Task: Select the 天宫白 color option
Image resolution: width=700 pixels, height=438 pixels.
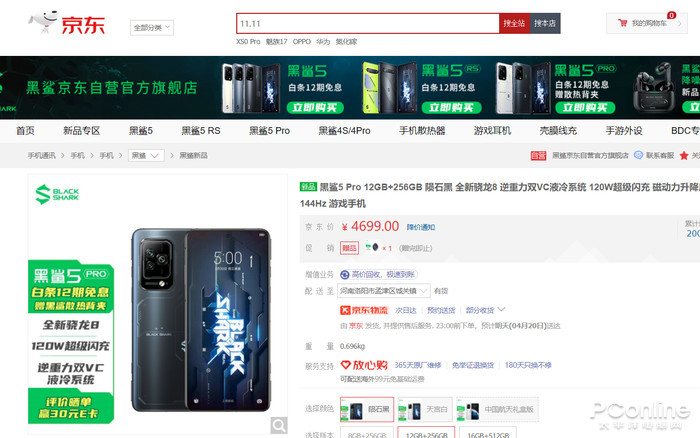Action: [x=425, y=409]
